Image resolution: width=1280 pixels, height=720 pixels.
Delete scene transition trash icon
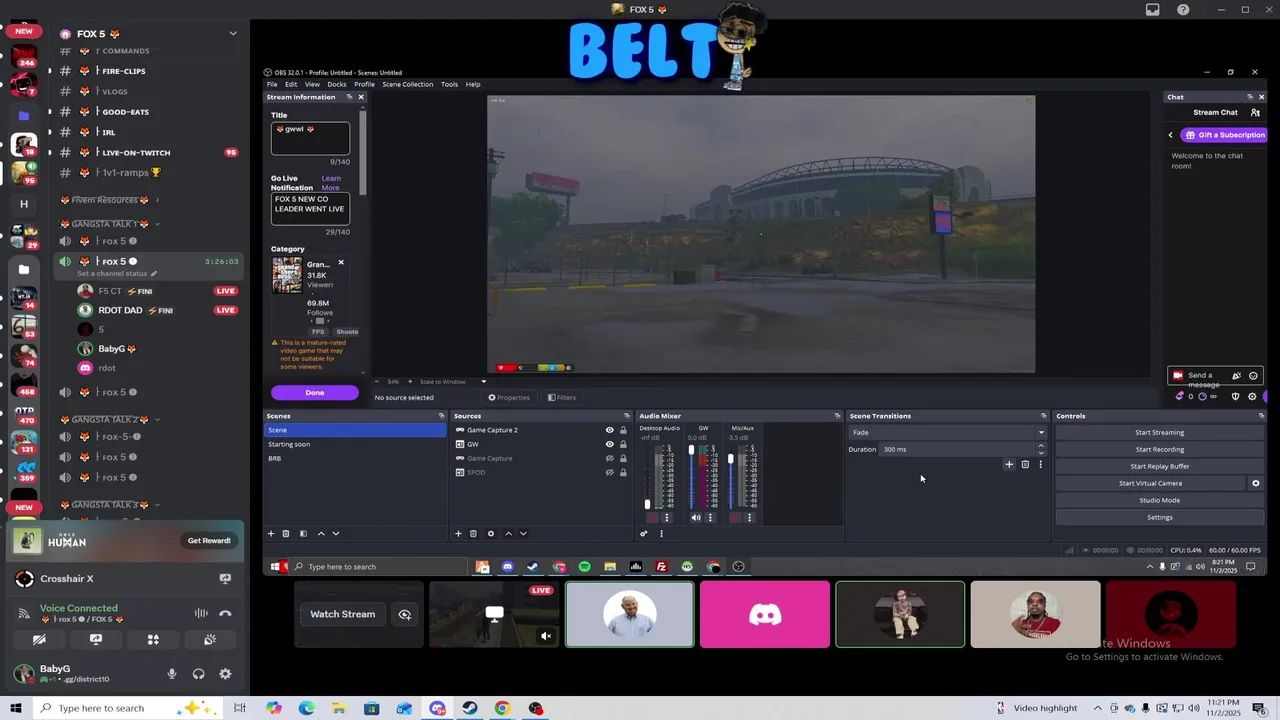point(1025,464)
